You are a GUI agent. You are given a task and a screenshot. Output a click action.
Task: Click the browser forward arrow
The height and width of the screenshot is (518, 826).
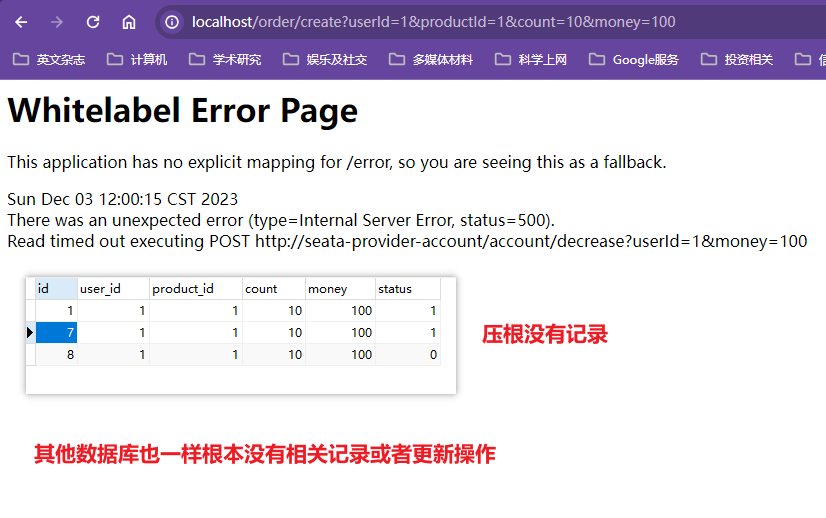tap(57, 22)
